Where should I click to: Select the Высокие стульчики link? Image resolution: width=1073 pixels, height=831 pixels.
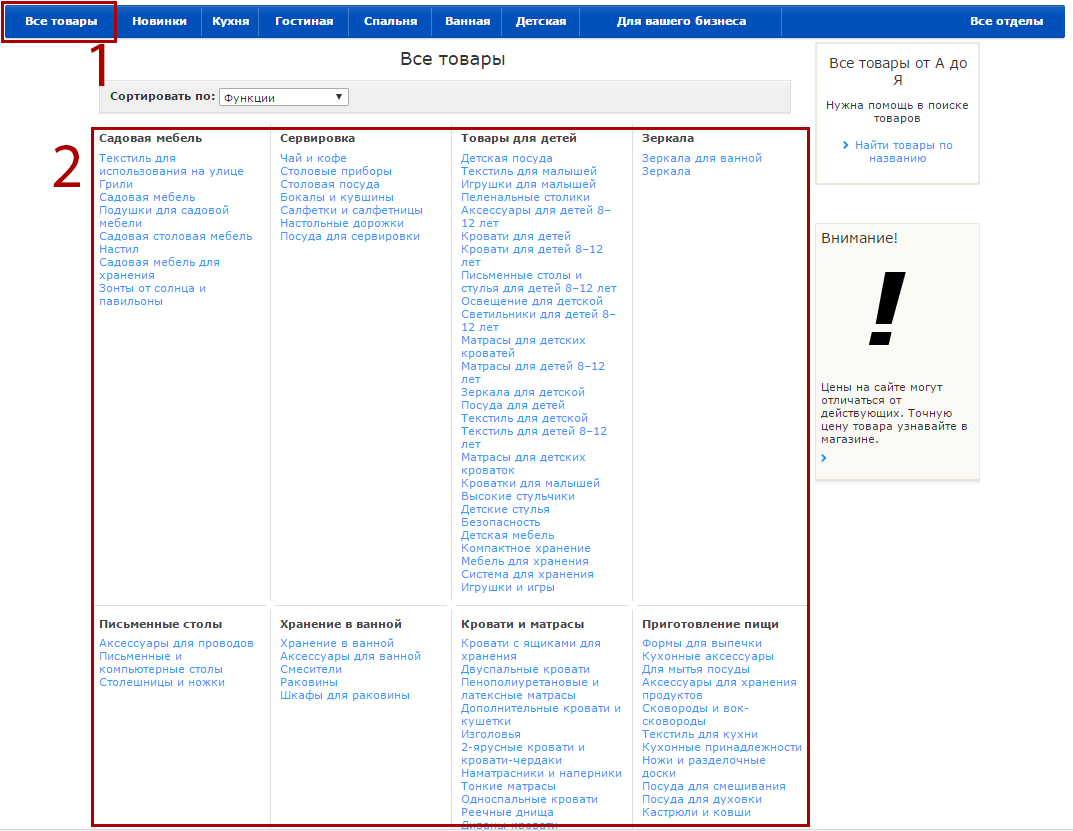pos(517,496)
